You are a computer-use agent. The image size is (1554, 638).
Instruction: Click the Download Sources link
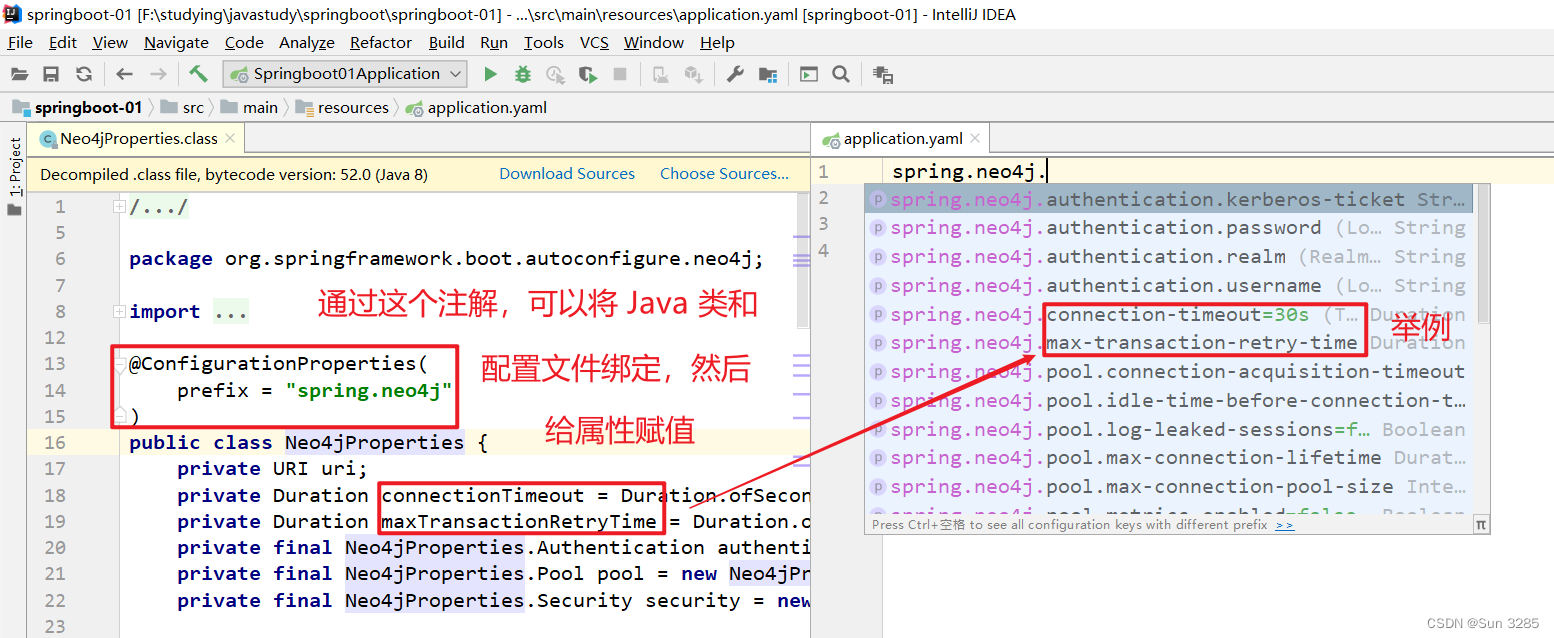(x=567, y=174)
